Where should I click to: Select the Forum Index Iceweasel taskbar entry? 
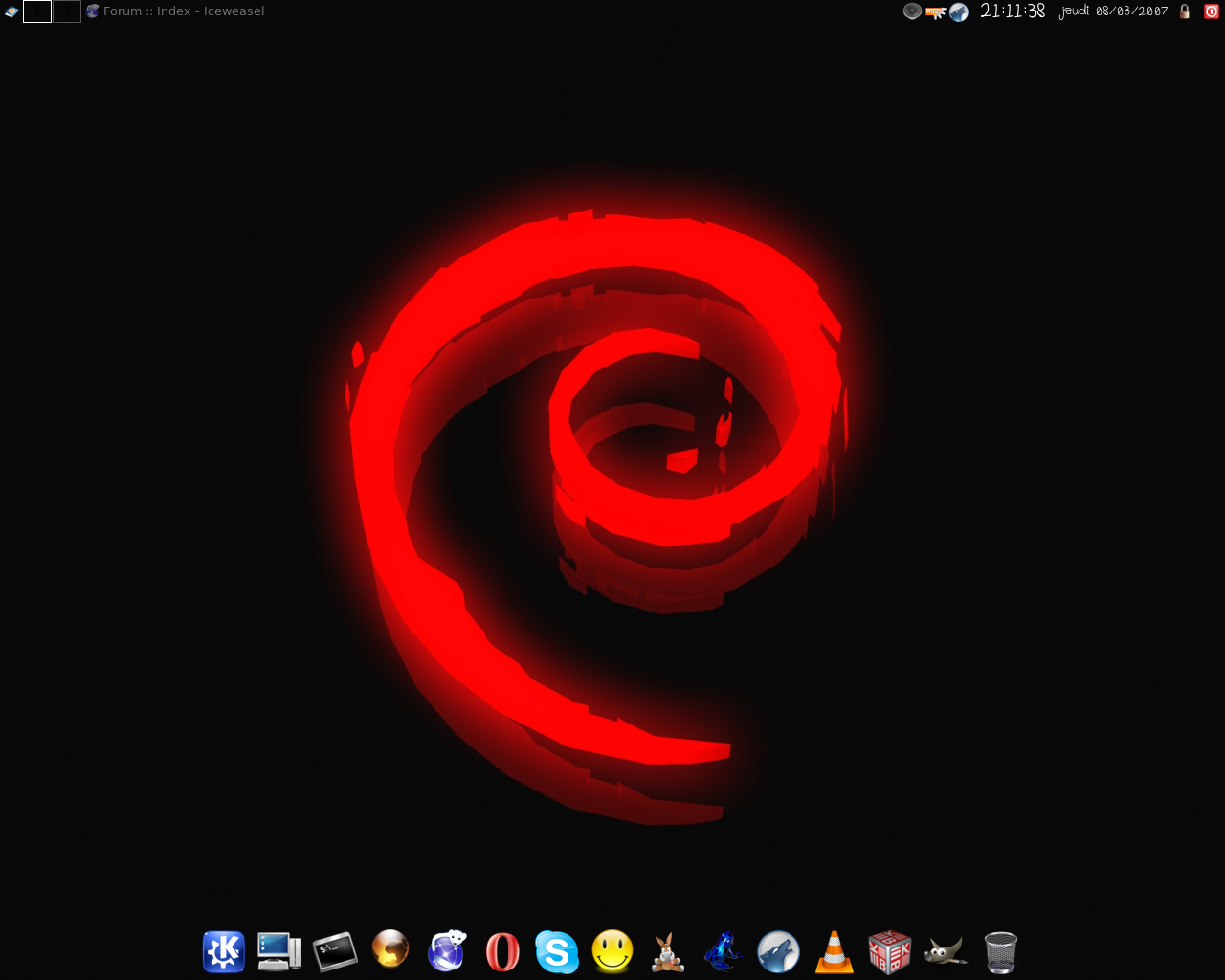click(175, 11)
